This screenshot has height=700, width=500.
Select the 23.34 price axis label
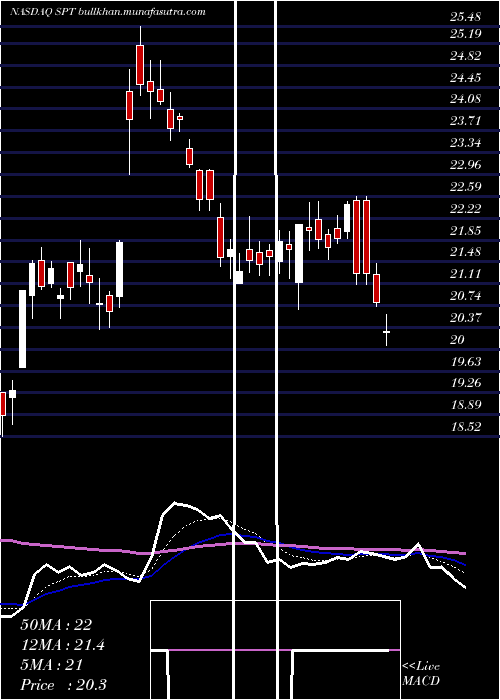(466, 143)
